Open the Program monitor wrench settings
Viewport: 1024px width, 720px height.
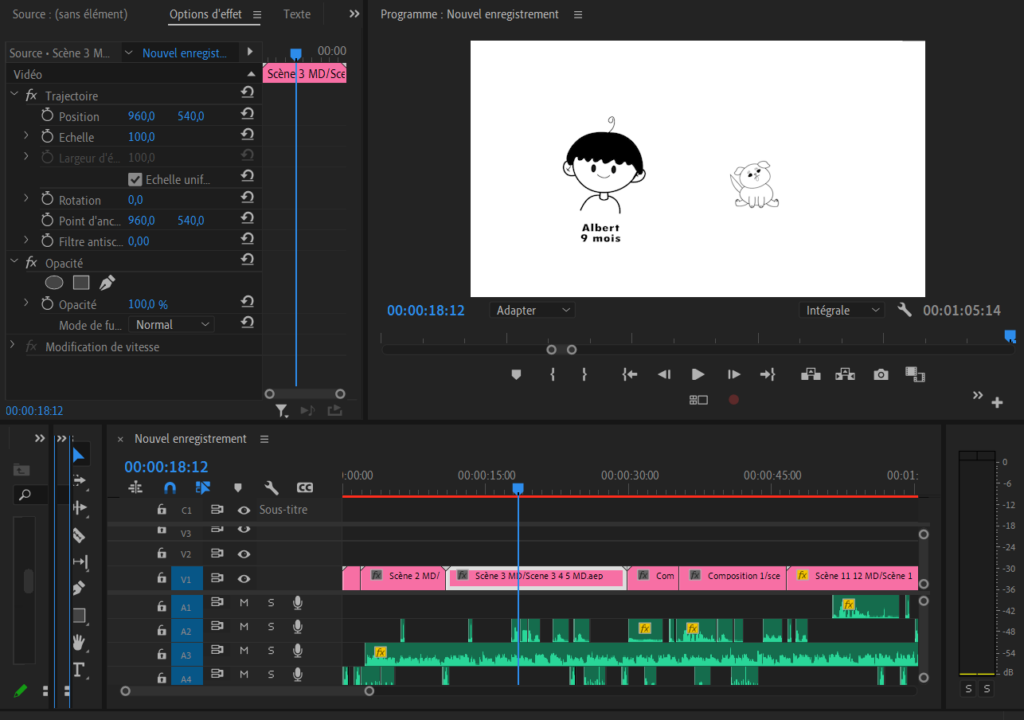tap(905, 310)
